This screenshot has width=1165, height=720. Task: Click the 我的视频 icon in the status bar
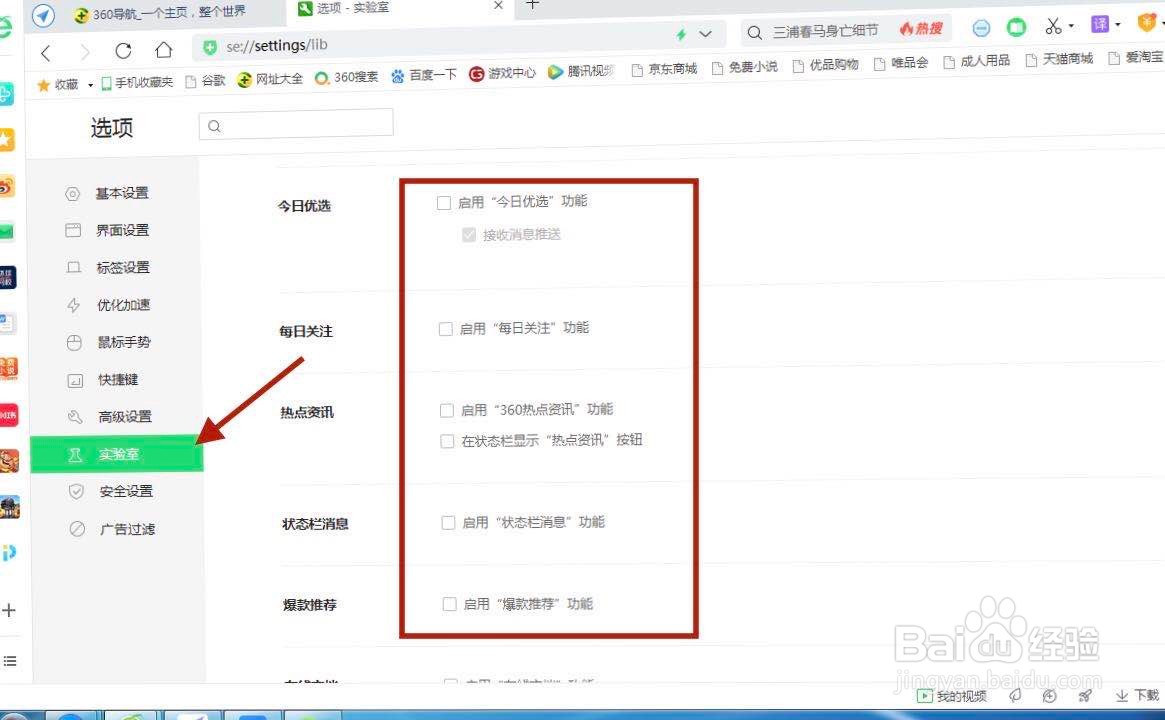[x=949, y=696]
